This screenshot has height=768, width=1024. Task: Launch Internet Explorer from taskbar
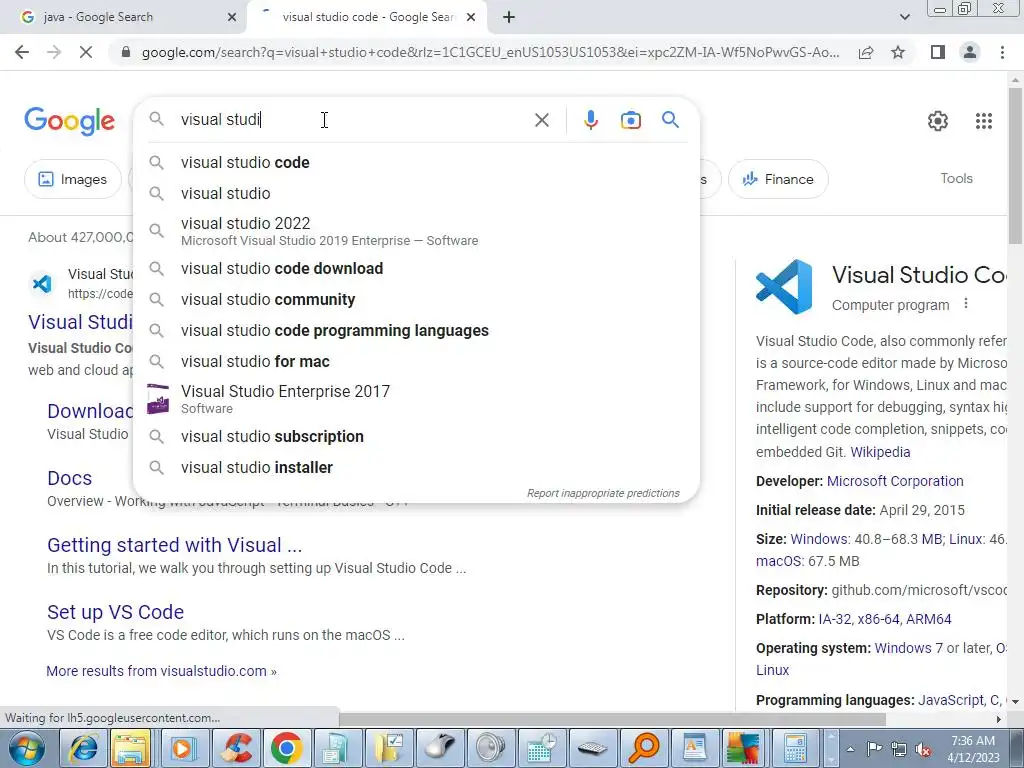84,748
